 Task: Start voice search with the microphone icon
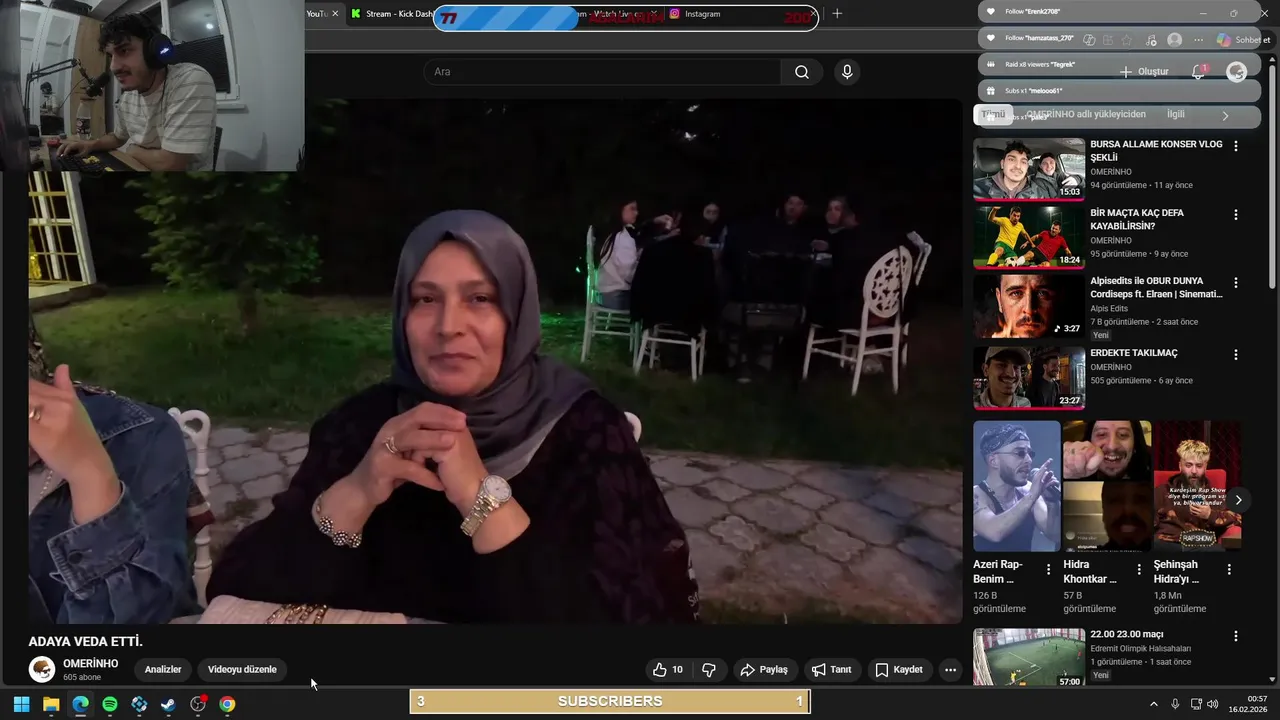click(x=847, y=72)
